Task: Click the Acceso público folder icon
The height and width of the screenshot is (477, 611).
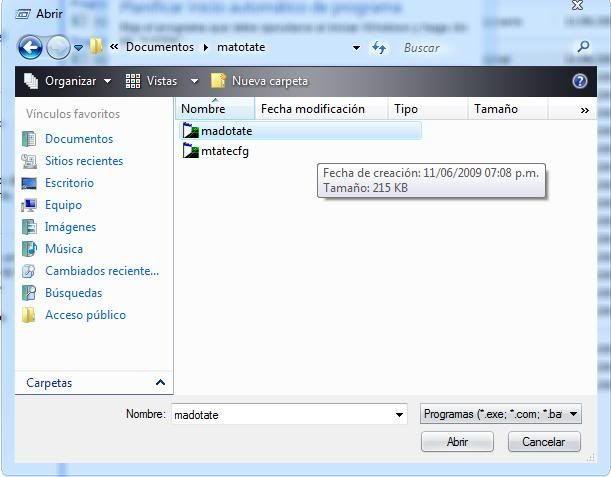Action: click(28, 315)
